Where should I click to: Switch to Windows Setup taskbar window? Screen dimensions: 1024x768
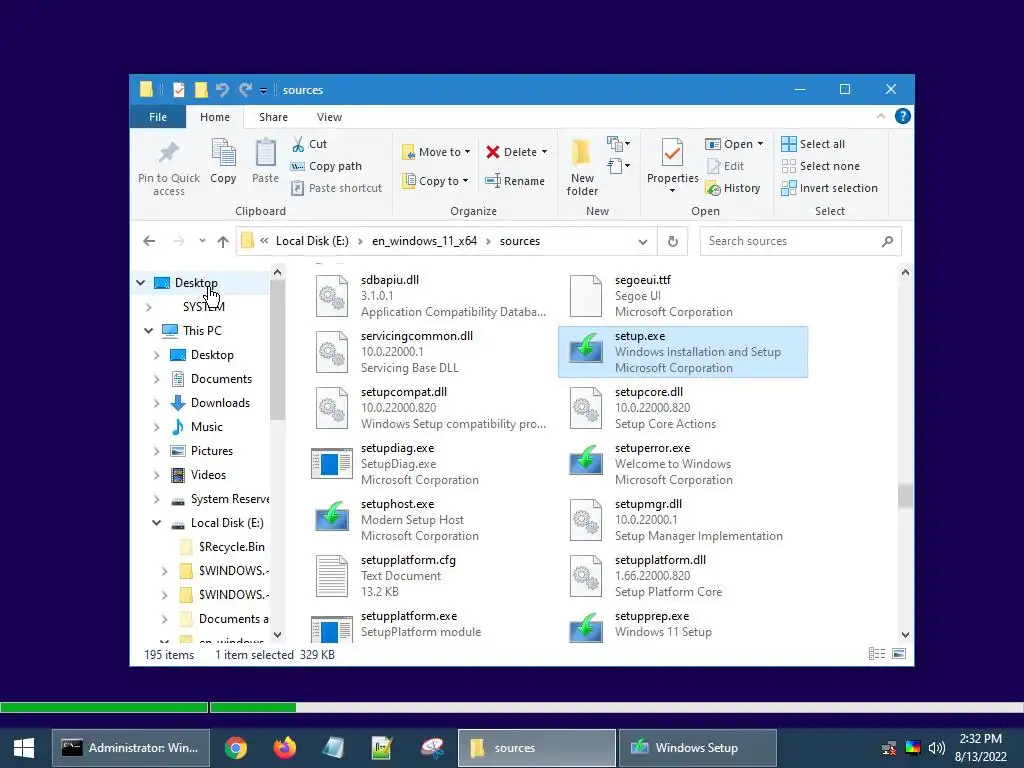[x=697, y=748]
